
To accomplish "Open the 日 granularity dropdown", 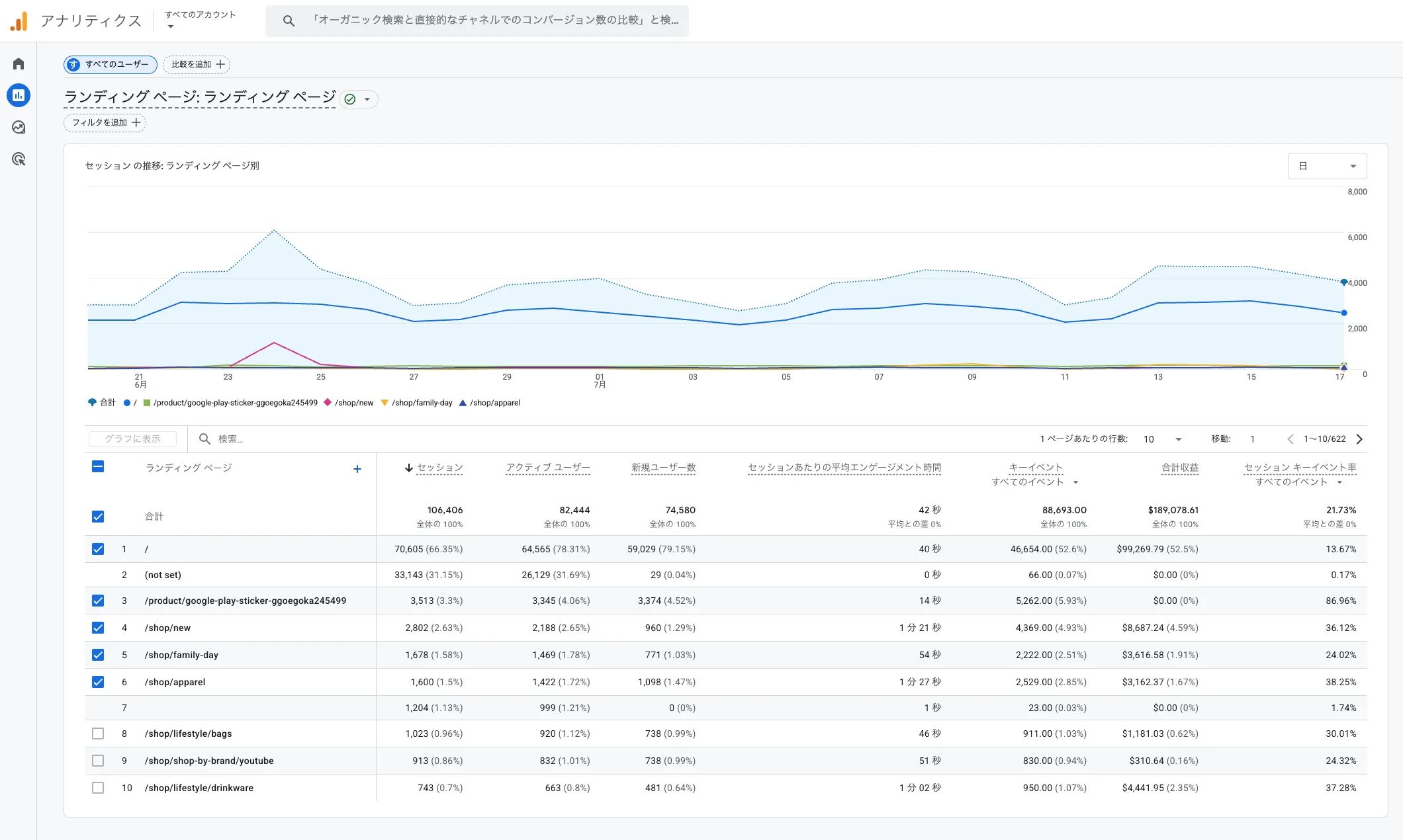I will pyautogui.click(x=1327, y=166).
